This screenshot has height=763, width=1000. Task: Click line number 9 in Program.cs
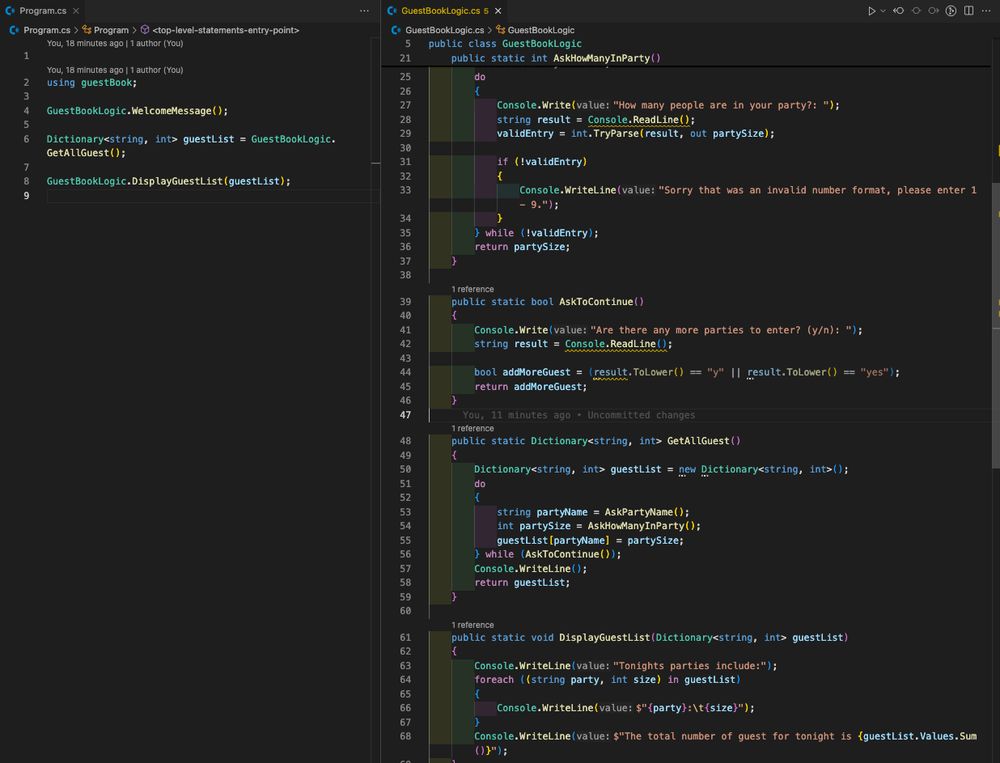26,195
